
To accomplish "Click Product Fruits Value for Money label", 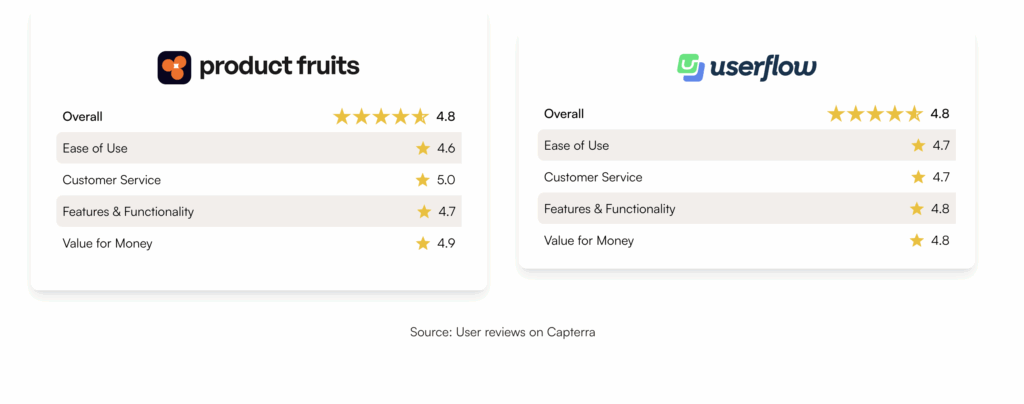I will 107,243.
